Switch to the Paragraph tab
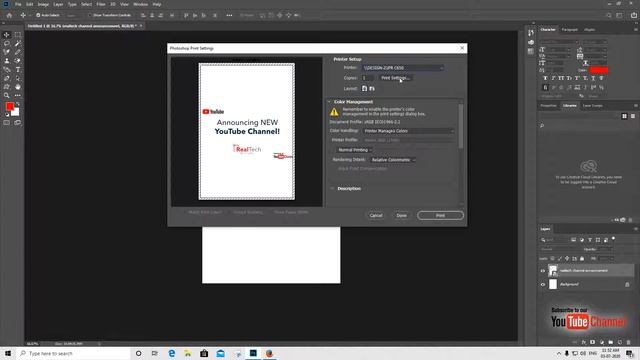640x360 pixels. click(569, 29)
